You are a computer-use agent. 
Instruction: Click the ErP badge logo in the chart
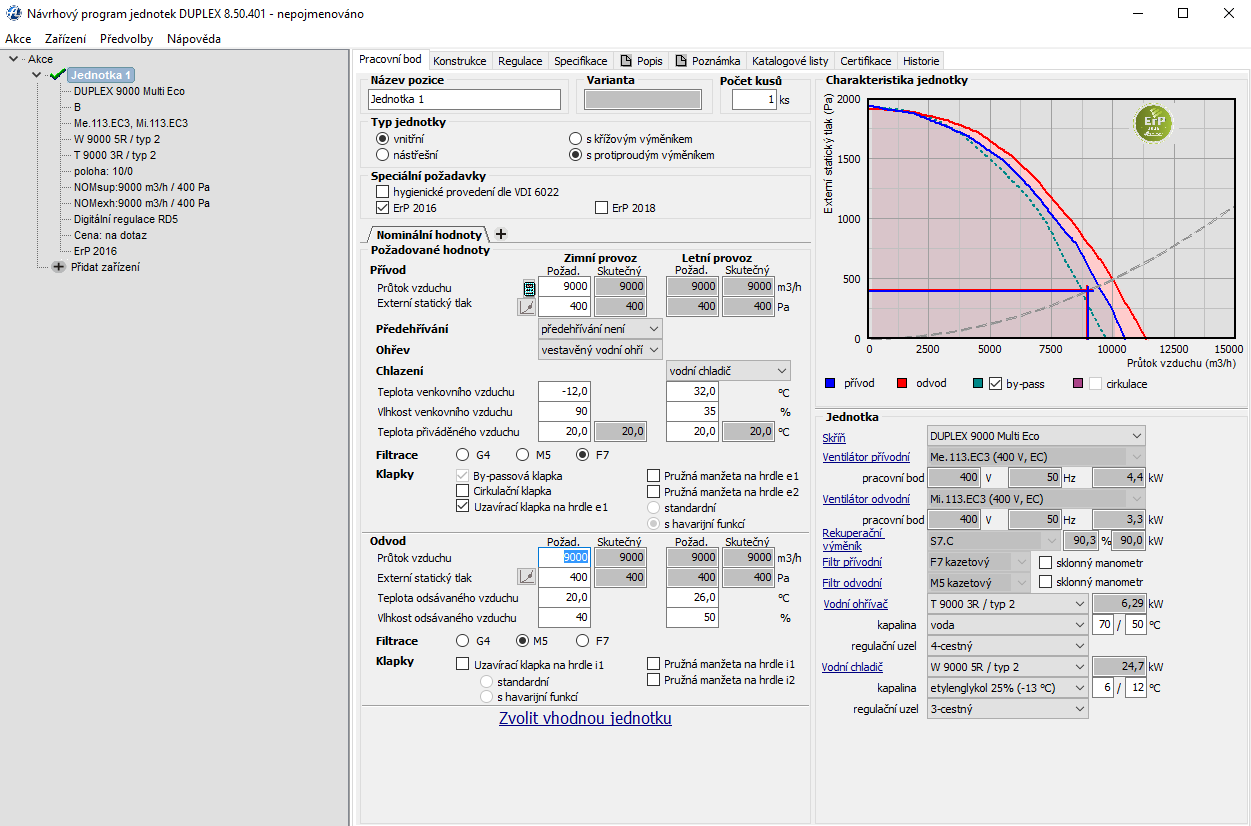point(1154,122)
